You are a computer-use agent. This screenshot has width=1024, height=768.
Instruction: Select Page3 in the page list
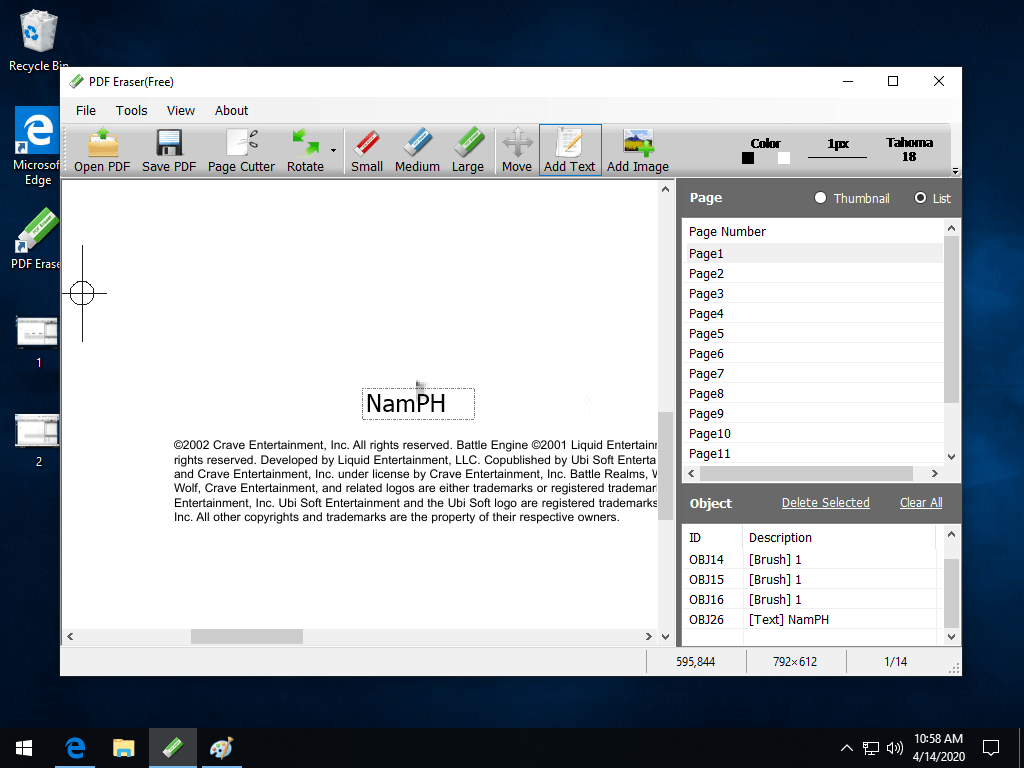click(x=814, y=294)
